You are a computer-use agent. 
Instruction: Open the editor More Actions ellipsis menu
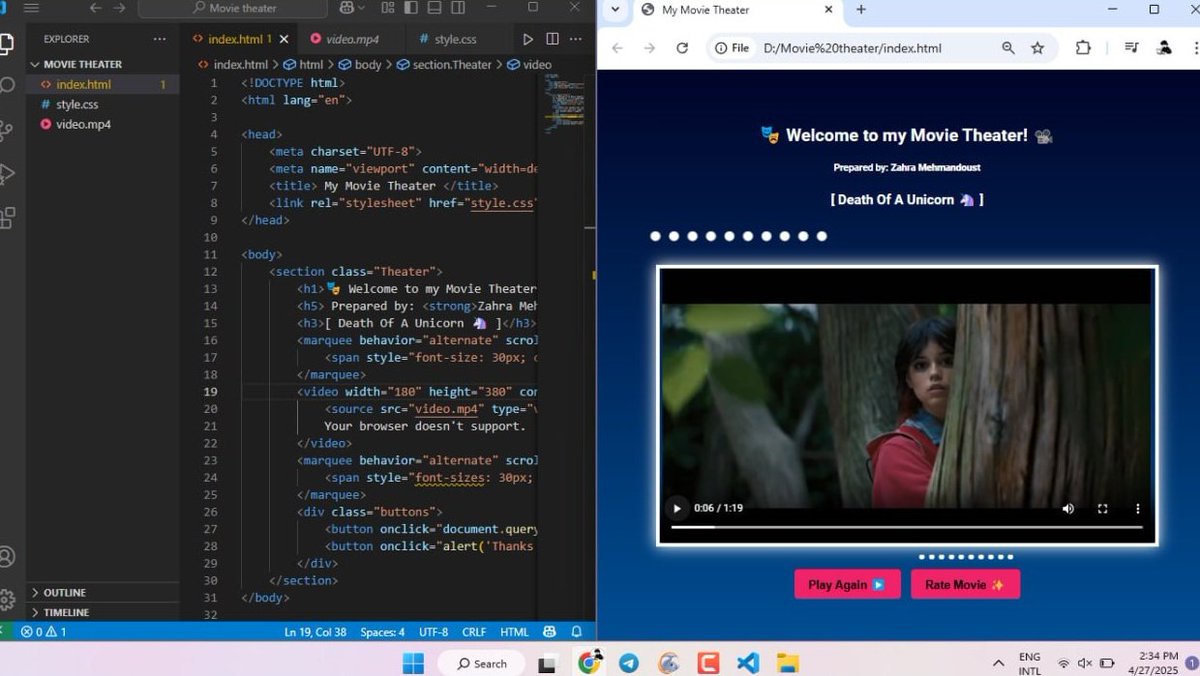(x=578, y=39)
